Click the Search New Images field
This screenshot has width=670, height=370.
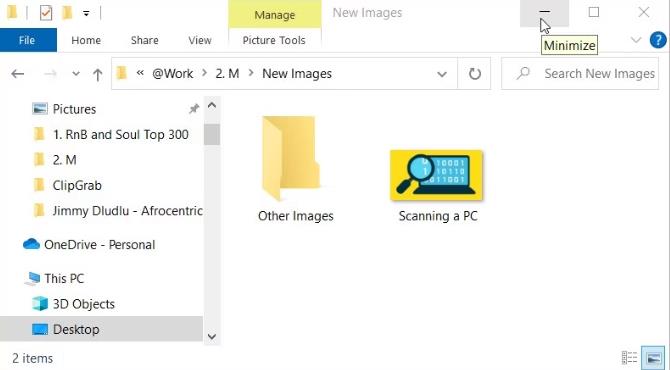(580, 73)
